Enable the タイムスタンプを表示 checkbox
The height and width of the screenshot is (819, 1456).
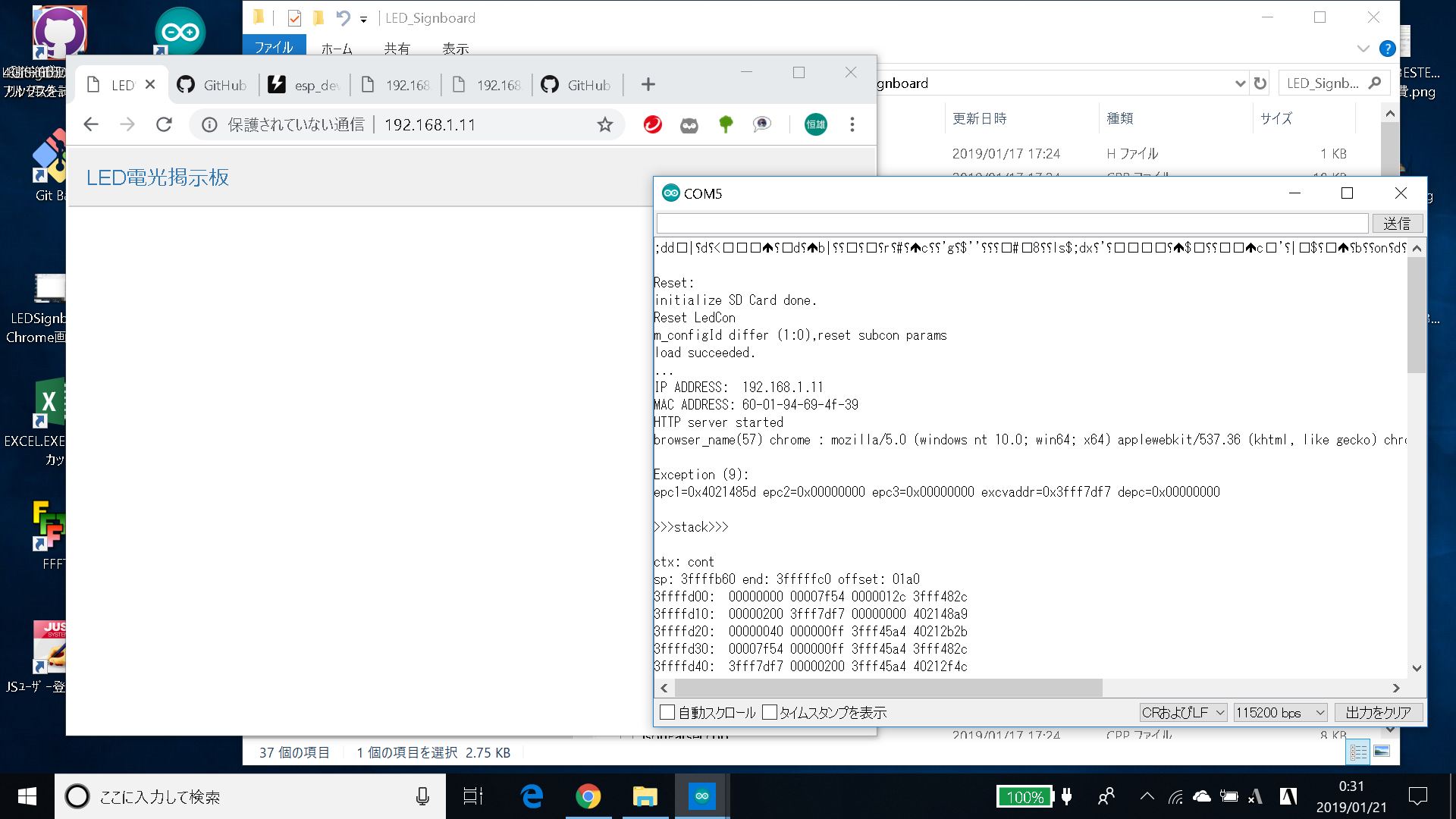pos(770,712)
